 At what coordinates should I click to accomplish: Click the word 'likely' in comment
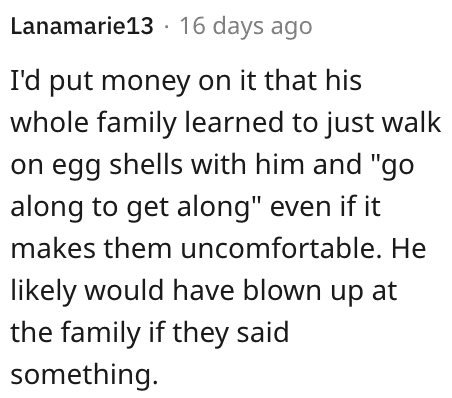pyautogui.click(x=44, y=292)
